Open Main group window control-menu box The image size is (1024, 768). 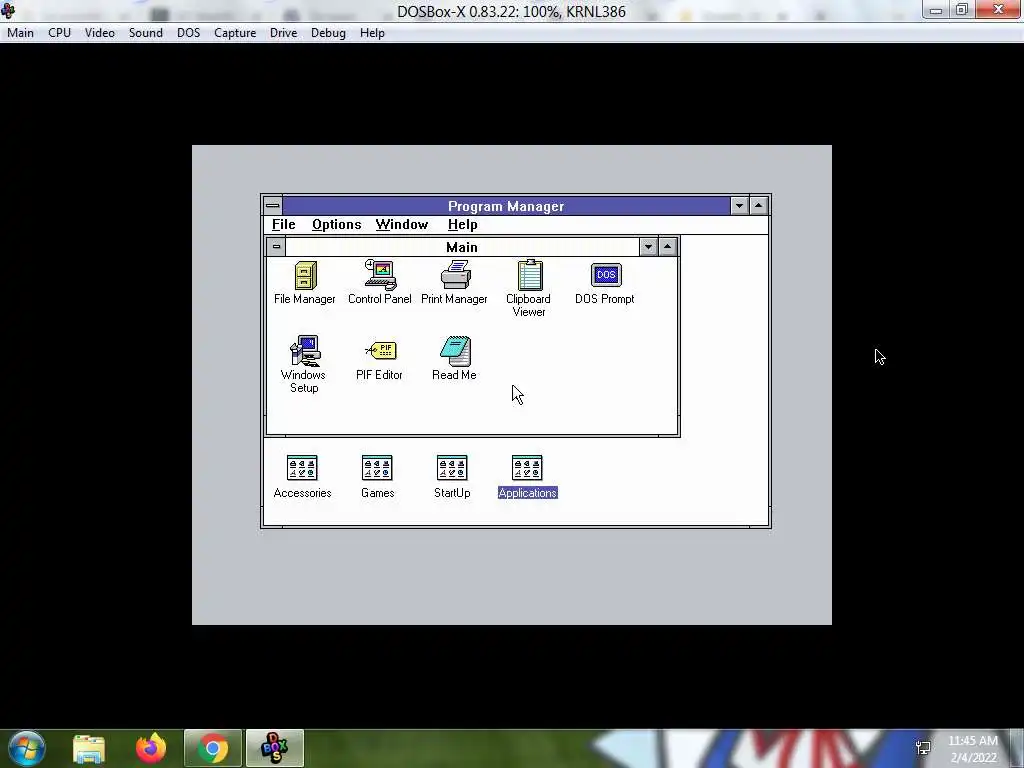point(276,247)
